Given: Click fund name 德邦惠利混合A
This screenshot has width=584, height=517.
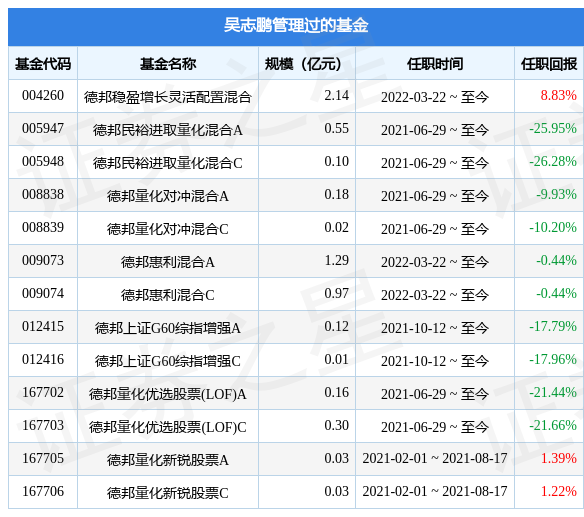Looking at the screenshot, I should (x=168, y=262).
